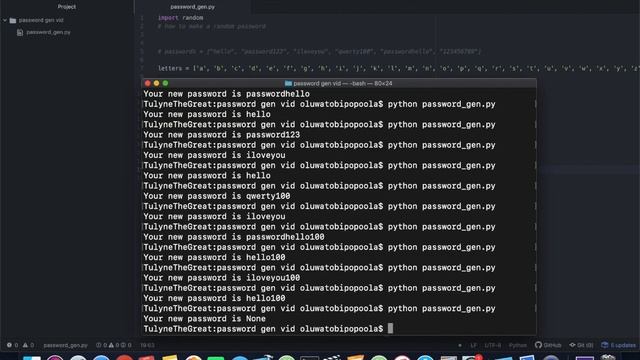
Task: Click the 'import random' code line
Action: [x=180, y=18]
